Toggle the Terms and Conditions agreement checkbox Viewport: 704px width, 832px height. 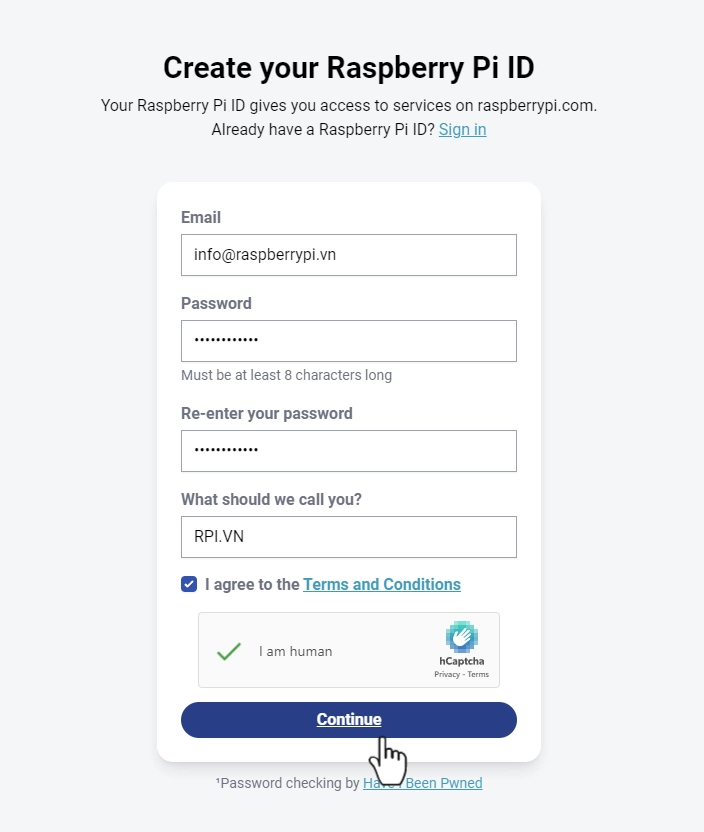point(189,584)
